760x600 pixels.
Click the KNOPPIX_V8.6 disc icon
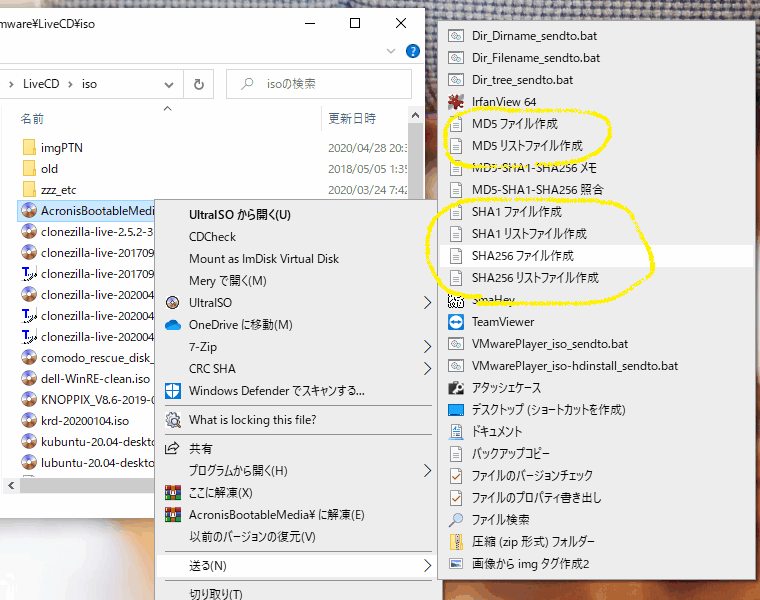[x=29, y=400]
